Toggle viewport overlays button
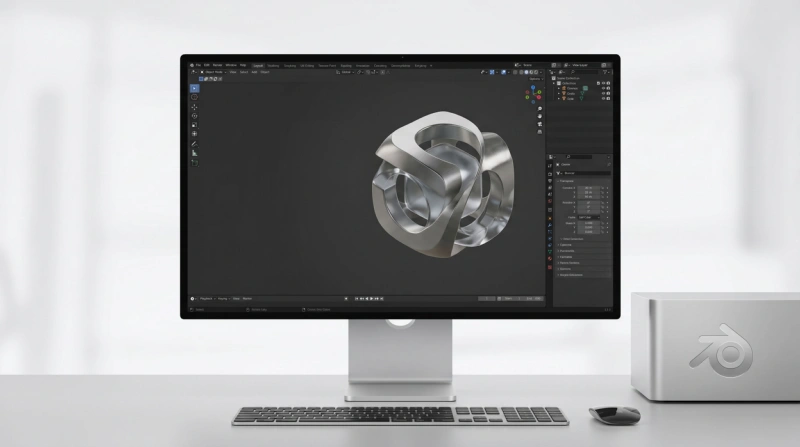 (504, 72)
